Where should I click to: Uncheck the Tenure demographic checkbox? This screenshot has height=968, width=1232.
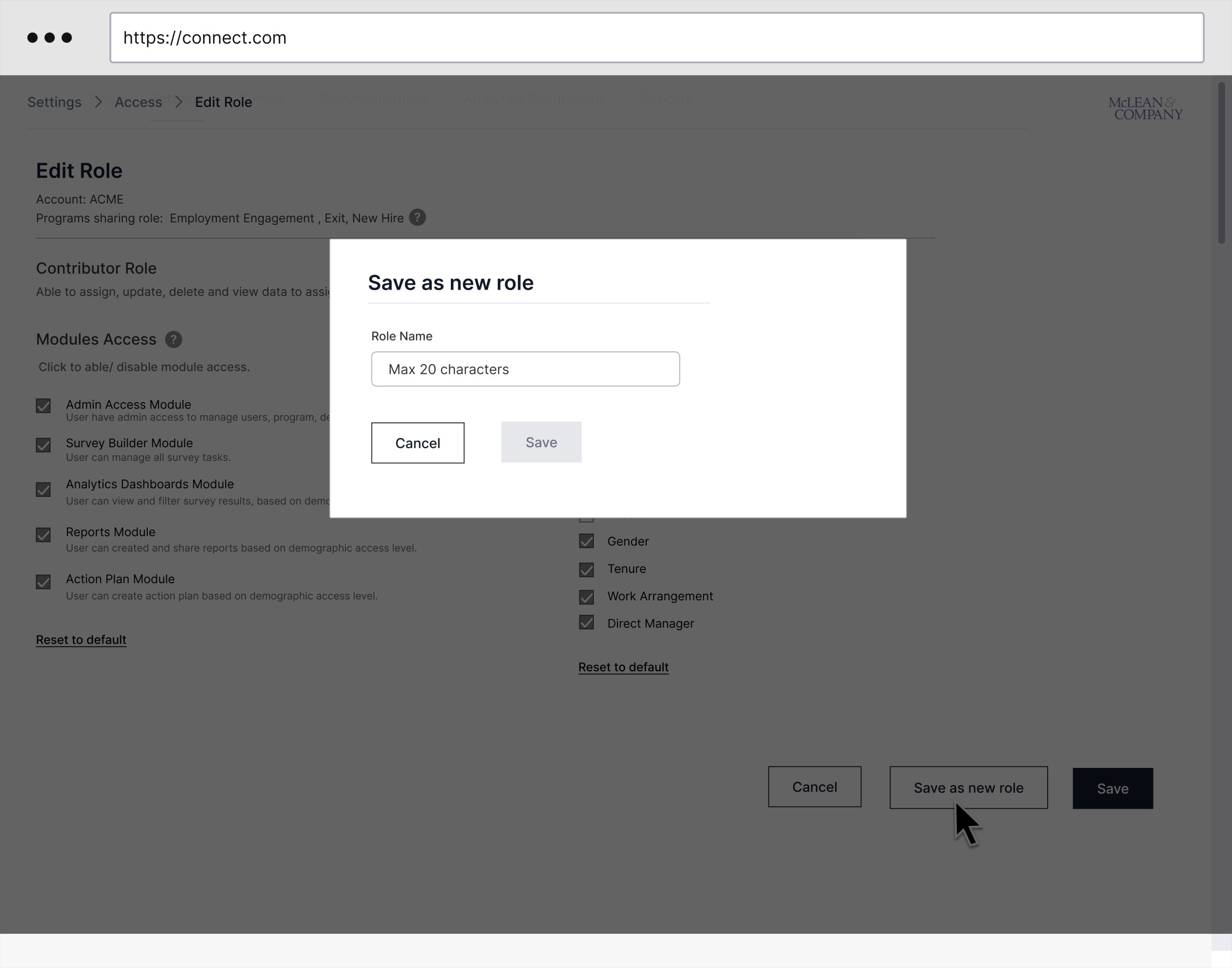coord(586,570)
